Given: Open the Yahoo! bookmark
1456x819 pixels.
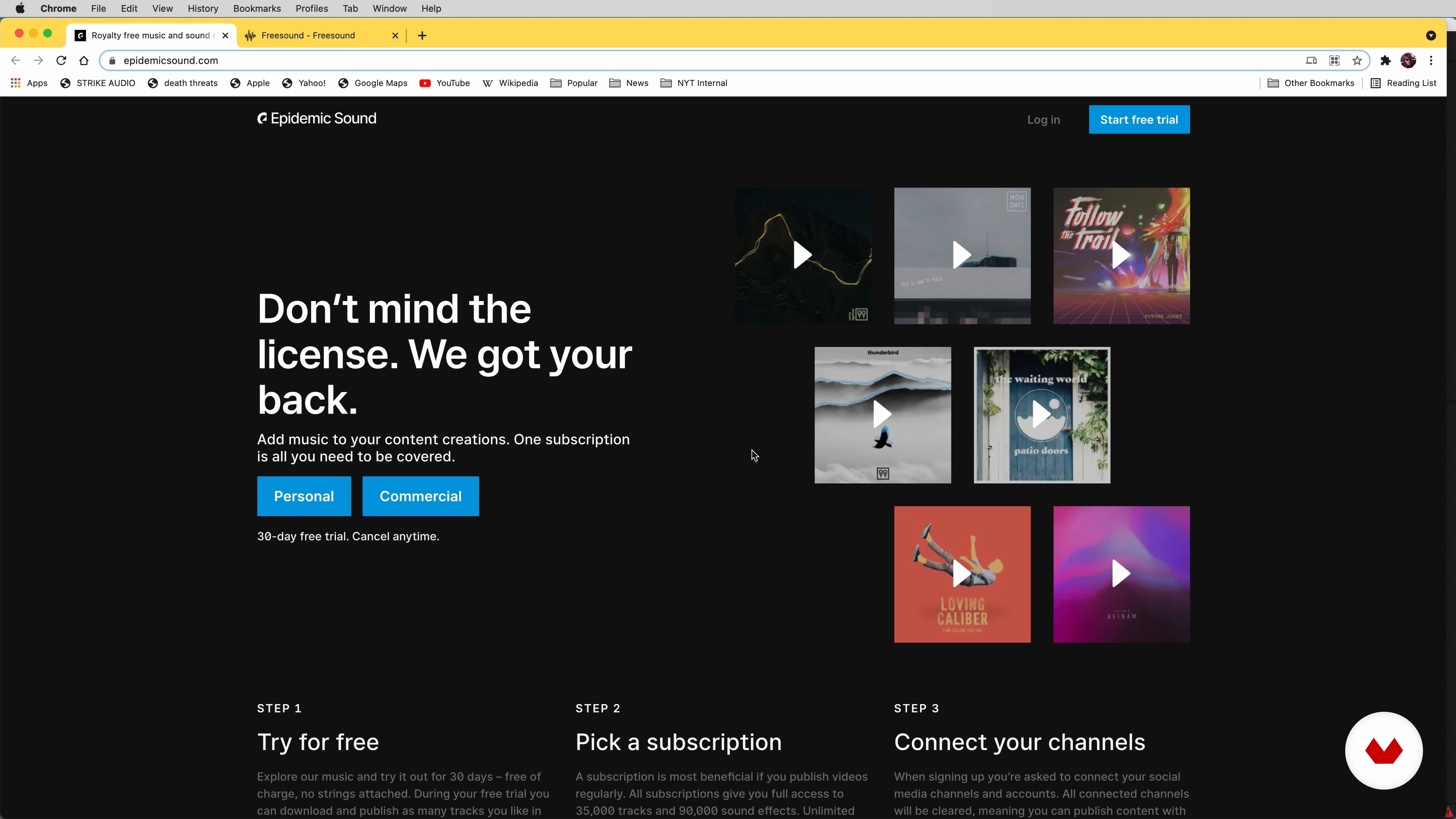Looking at the screenshot, I should pos(304,83).
